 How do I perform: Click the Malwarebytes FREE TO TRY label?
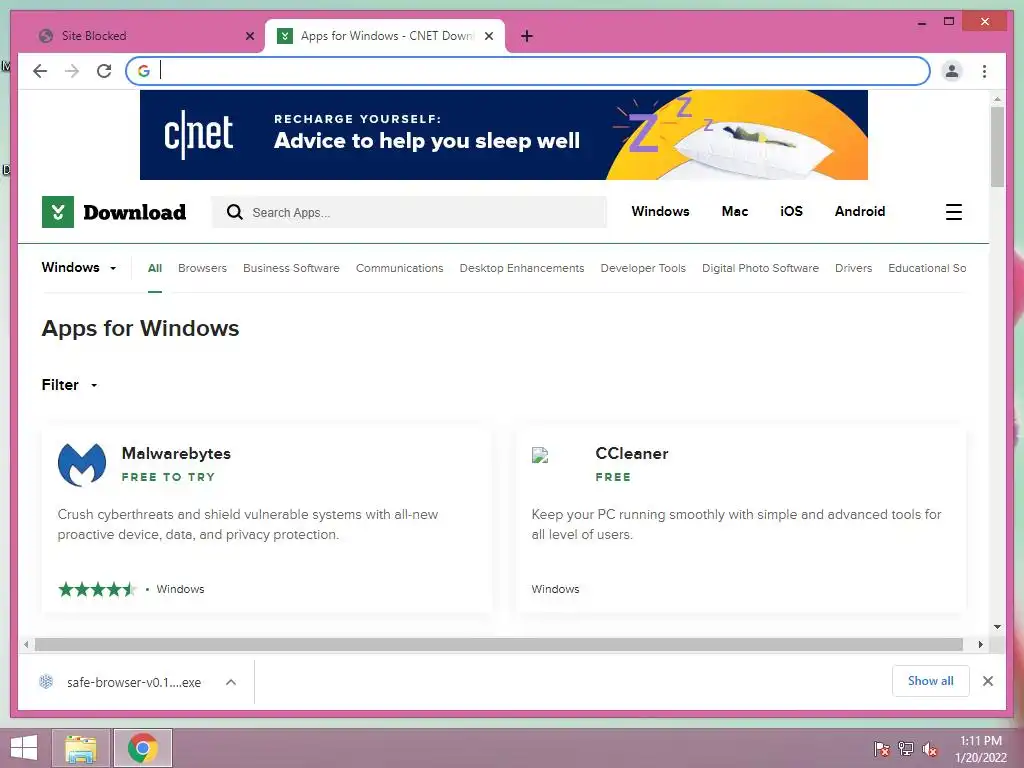tap(168, 477)
